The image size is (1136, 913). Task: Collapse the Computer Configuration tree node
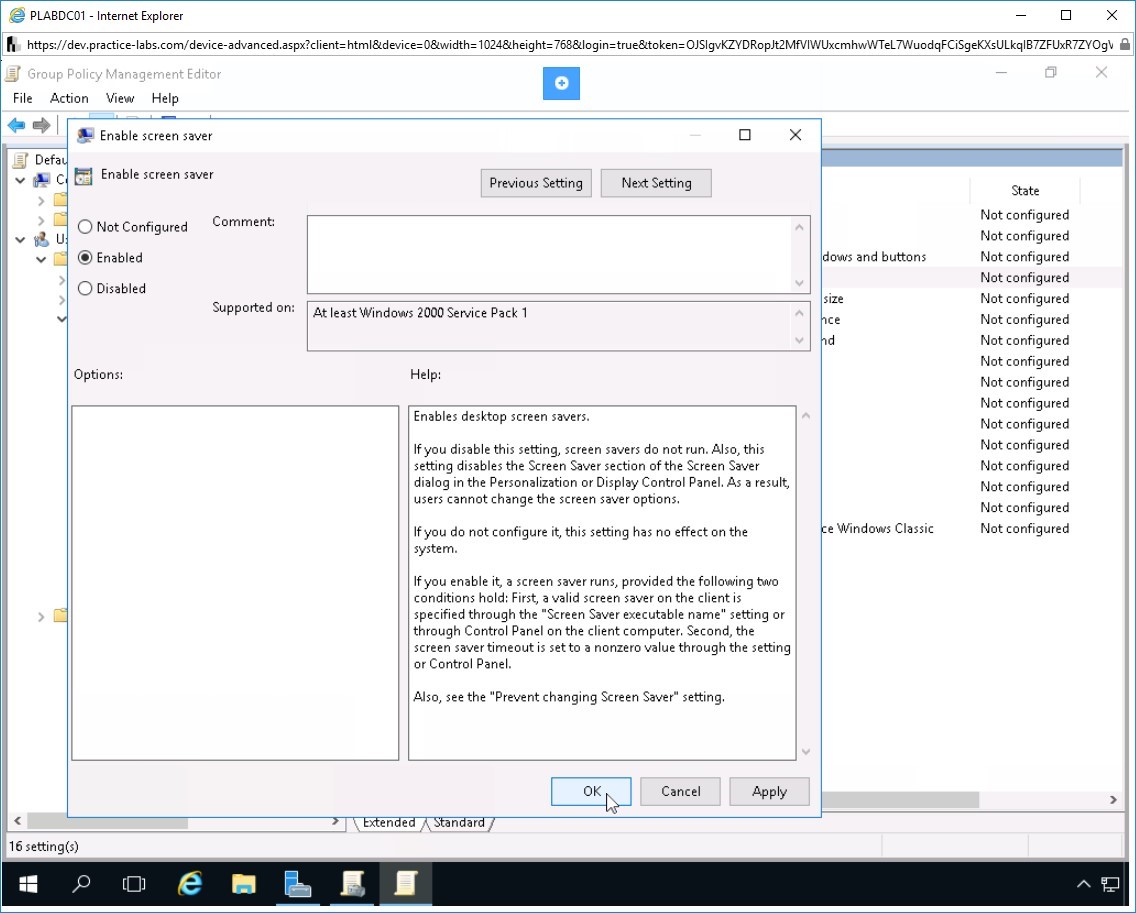point(20,180)
